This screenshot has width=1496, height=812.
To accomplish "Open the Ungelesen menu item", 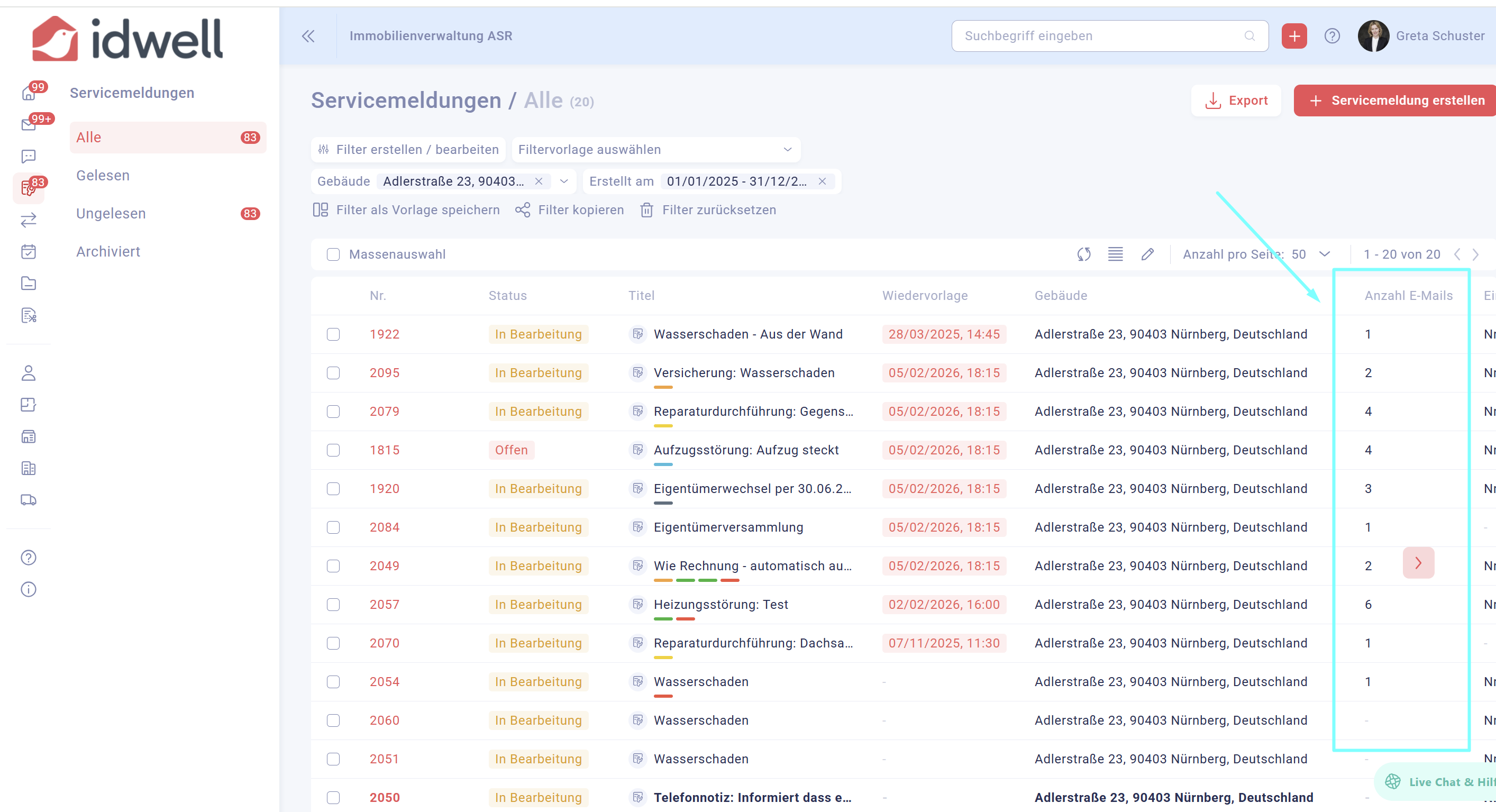I will (x=111, y=213).
